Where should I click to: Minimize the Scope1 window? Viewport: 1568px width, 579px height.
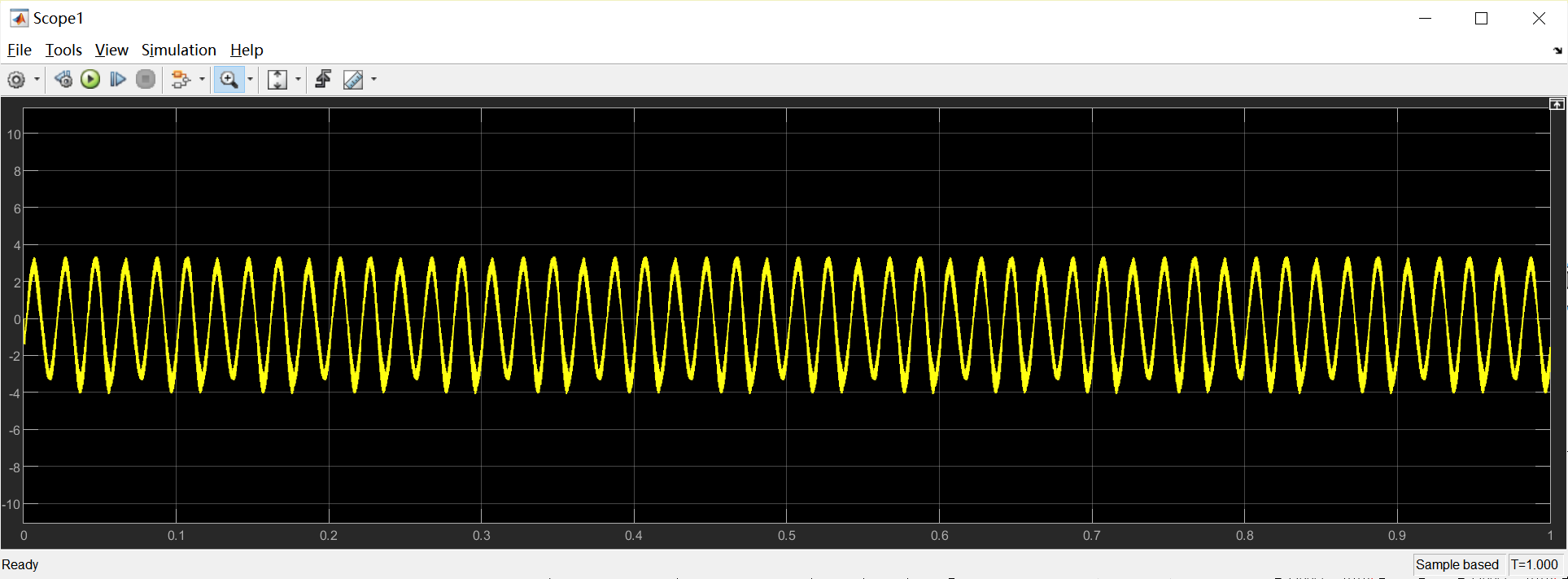tap(1425, 18)
